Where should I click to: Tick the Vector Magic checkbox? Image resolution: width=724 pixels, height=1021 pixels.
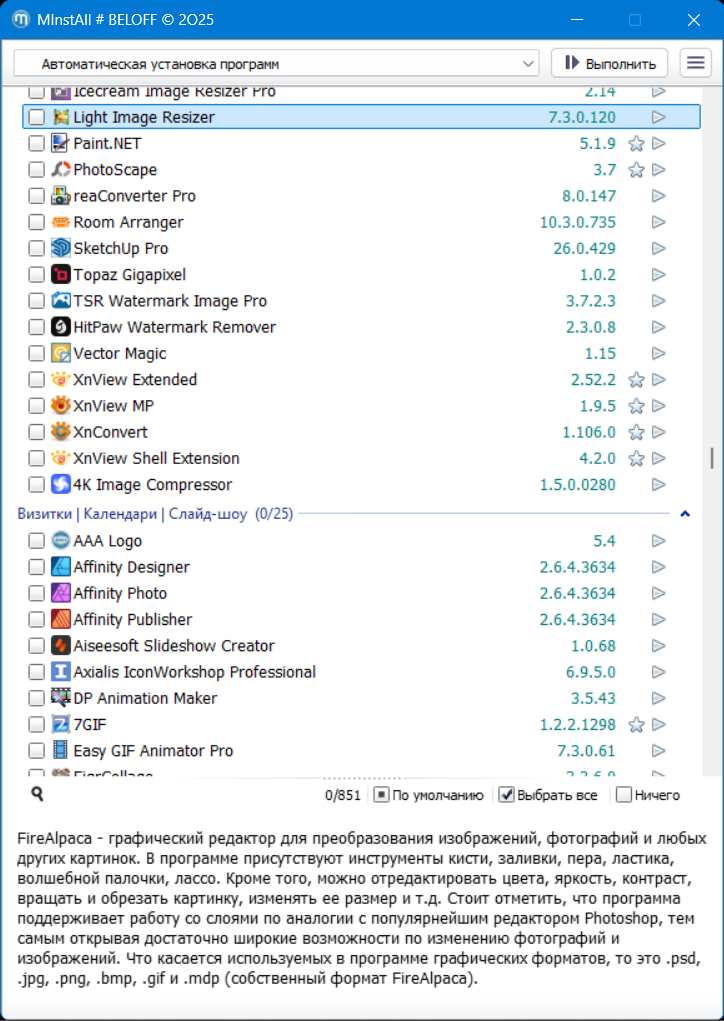click(x=36, y=354)
